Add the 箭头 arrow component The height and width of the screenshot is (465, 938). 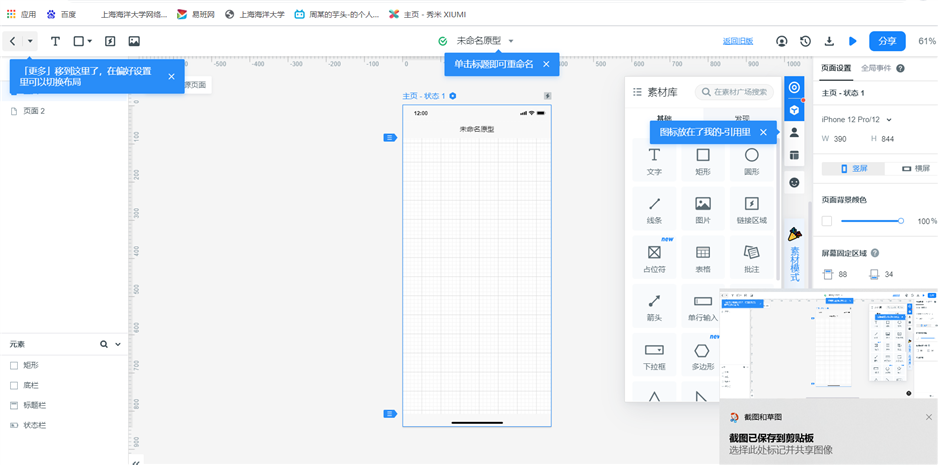[654, 306]
